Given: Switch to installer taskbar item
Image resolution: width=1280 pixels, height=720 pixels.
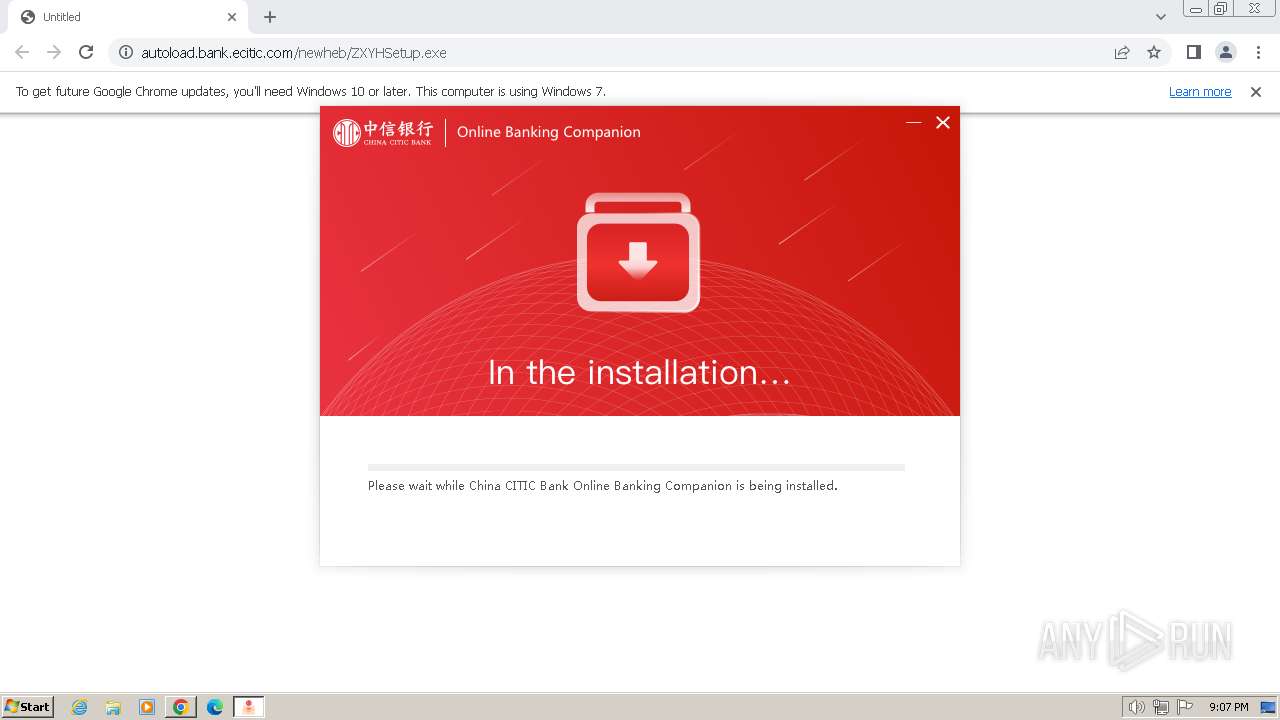Looking at the screenshot, I should point(249,707).
